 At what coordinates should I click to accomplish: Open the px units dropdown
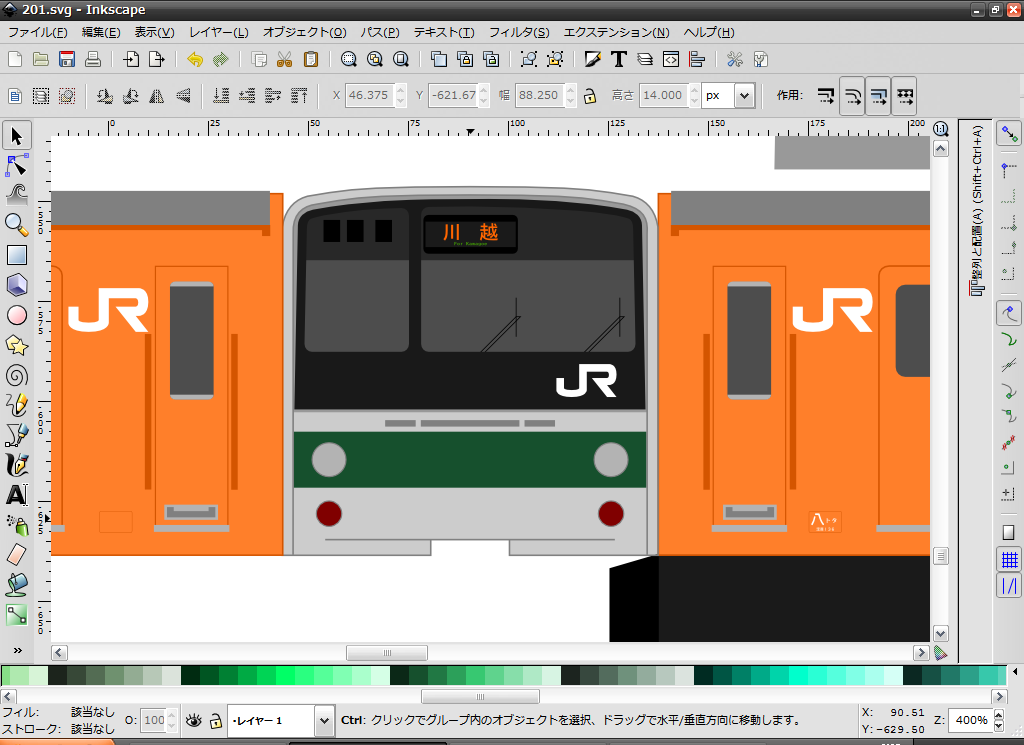[743, 96]
